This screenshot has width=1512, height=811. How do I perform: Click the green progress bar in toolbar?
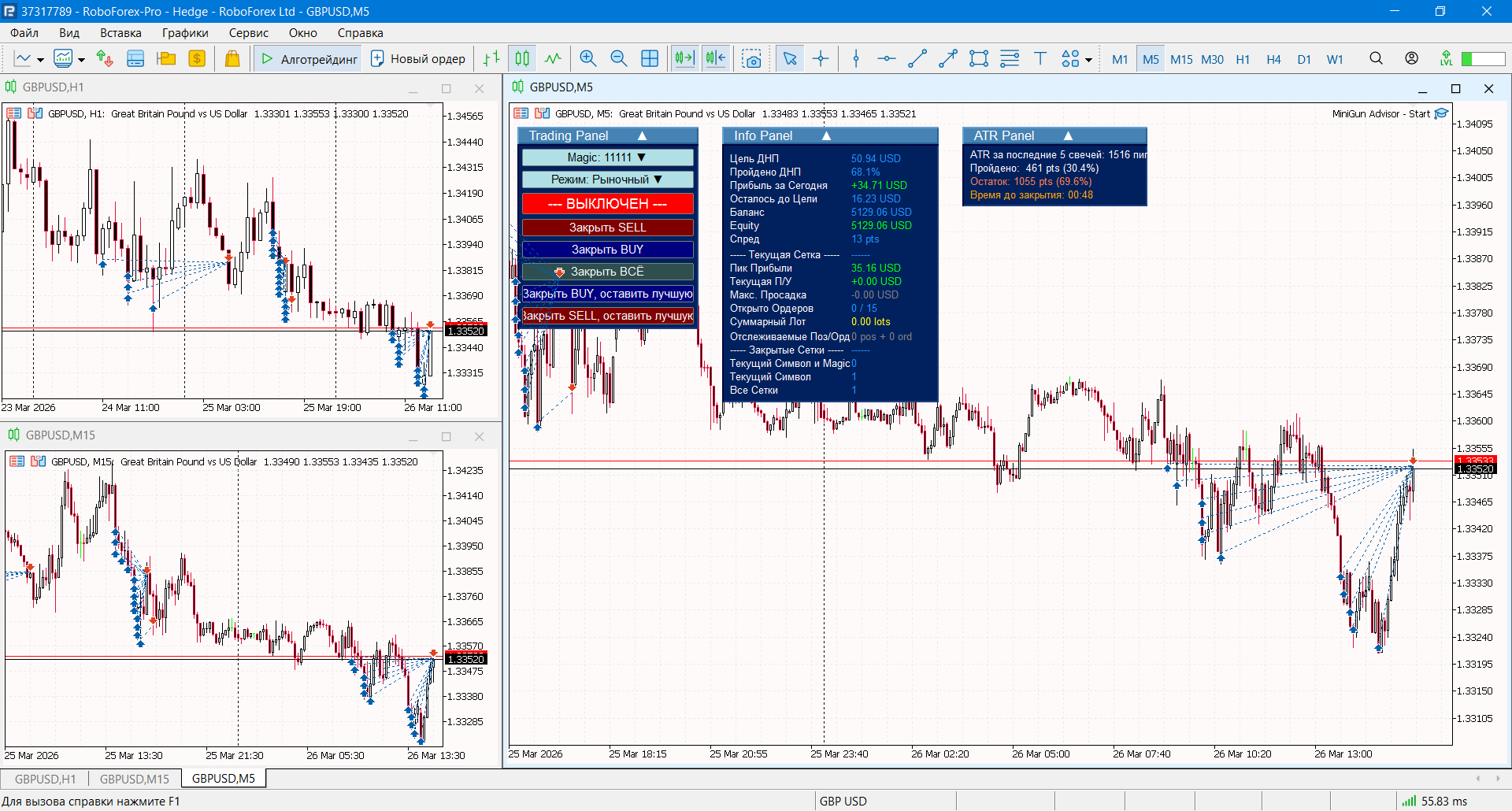coord(1483,59)
